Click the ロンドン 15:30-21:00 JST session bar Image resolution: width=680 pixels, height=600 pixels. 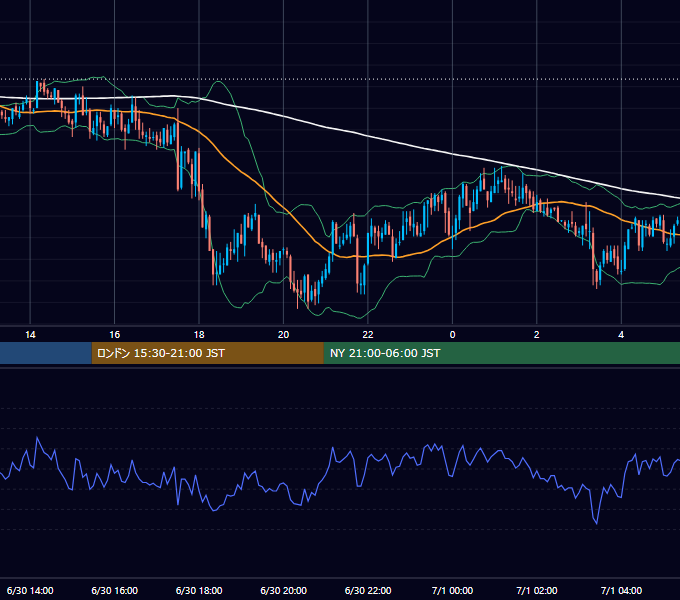coord(207,353)
